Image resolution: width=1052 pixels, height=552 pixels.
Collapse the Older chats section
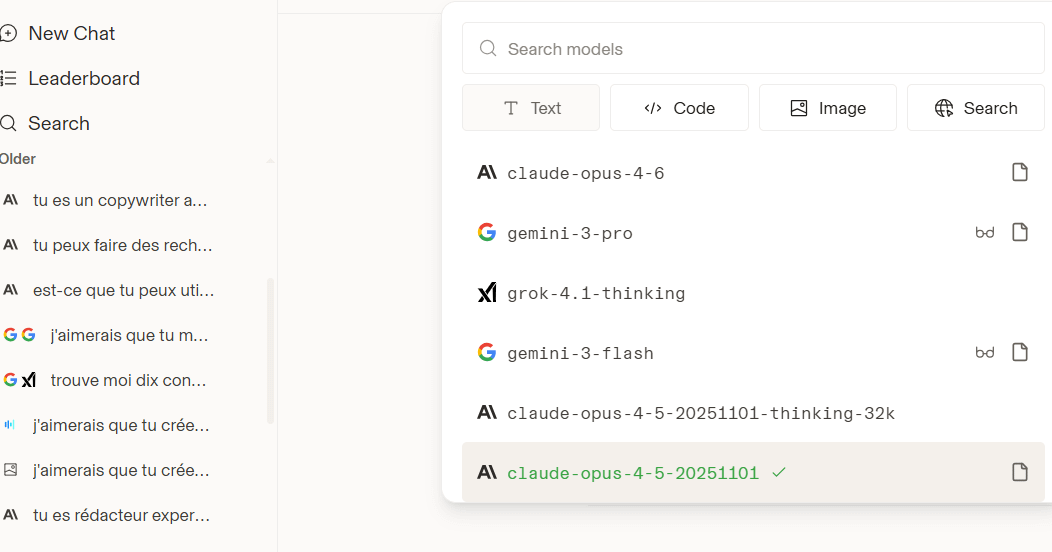[x=270, y=160]
